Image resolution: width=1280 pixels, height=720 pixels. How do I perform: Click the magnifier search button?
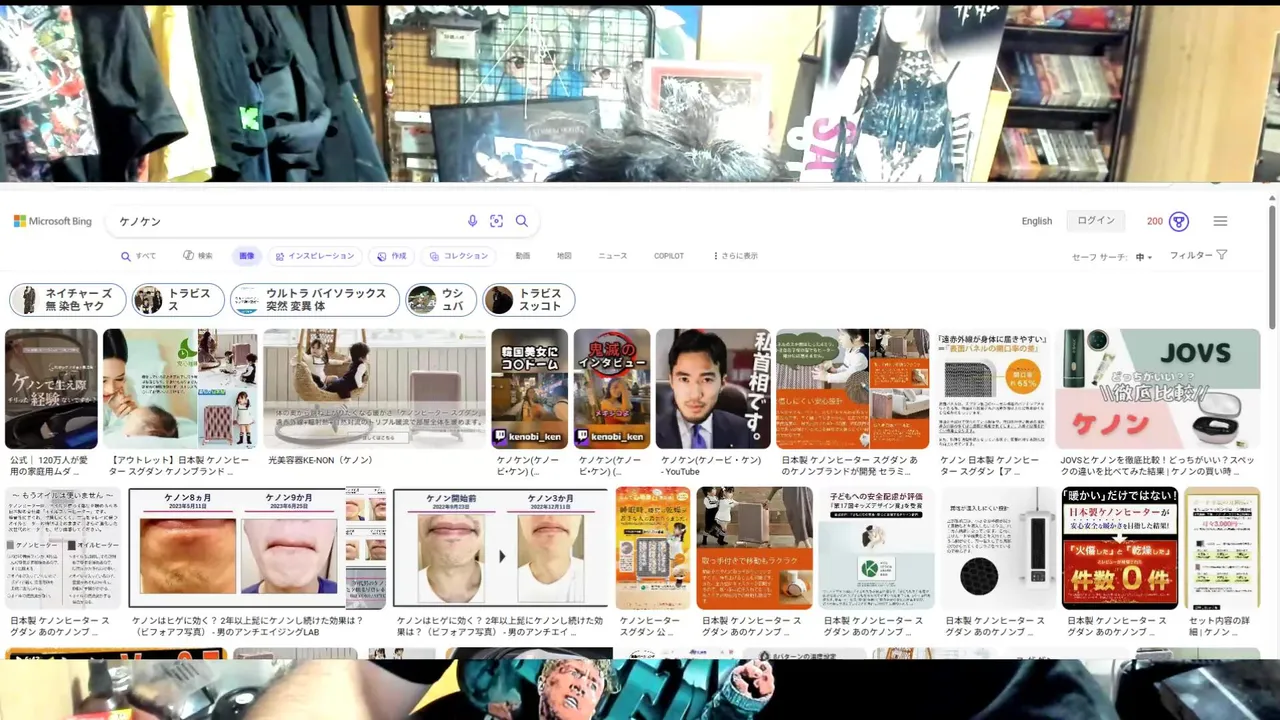[521, 221]
